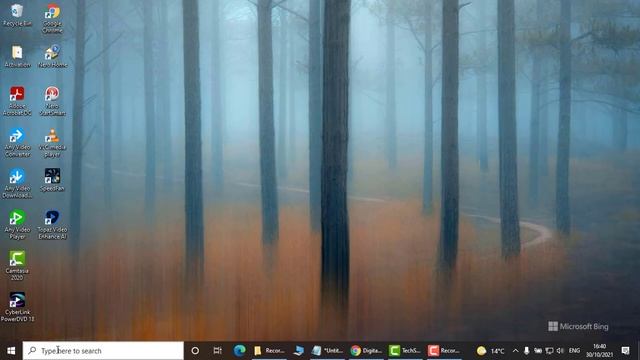The width and height of the screenshot is (640, 360).
Task: Switch to the File Explorer Recor... window
Action: [x=269, y=351]
